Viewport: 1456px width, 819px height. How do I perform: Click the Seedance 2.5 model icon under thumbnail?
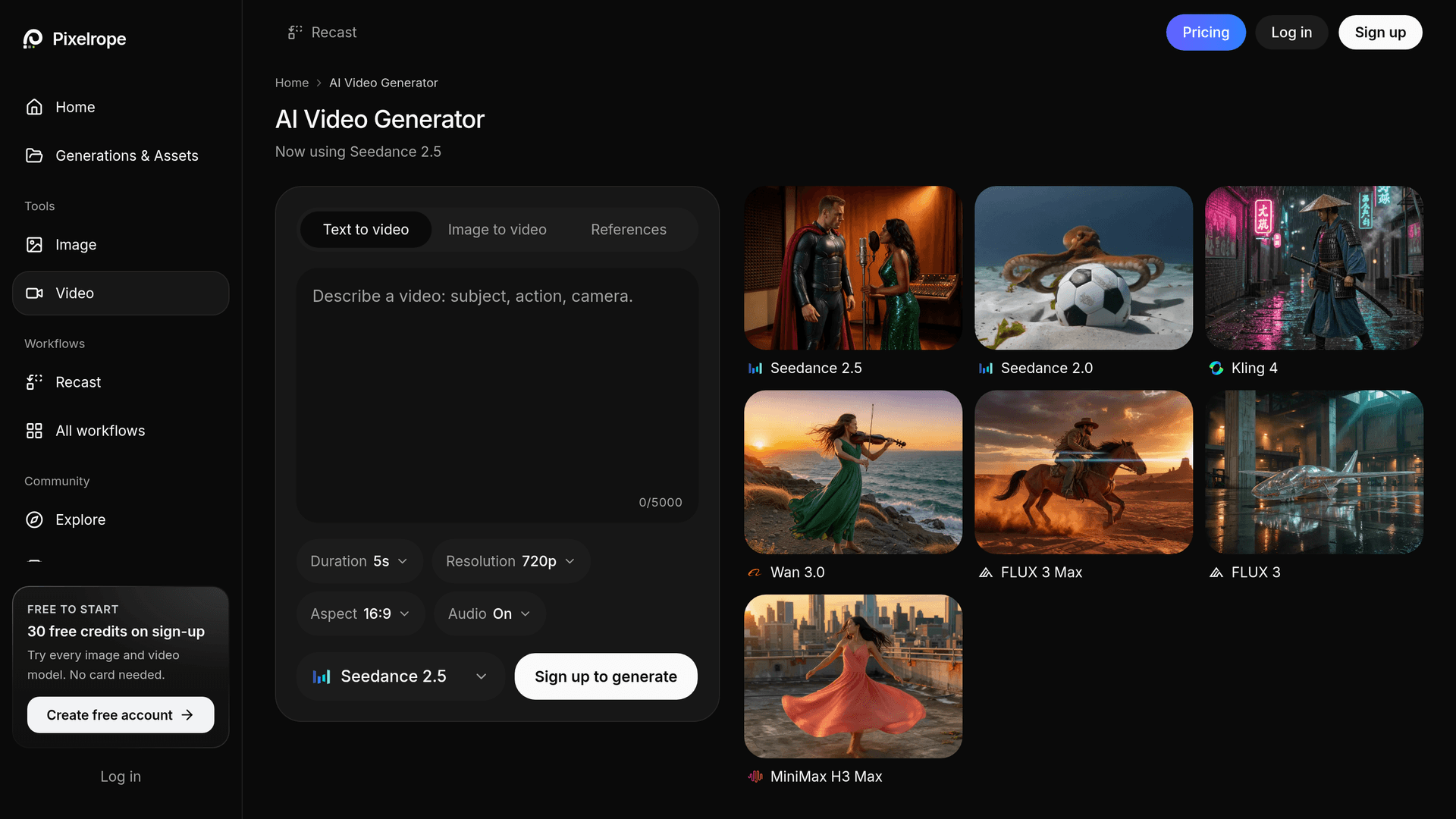755,368
